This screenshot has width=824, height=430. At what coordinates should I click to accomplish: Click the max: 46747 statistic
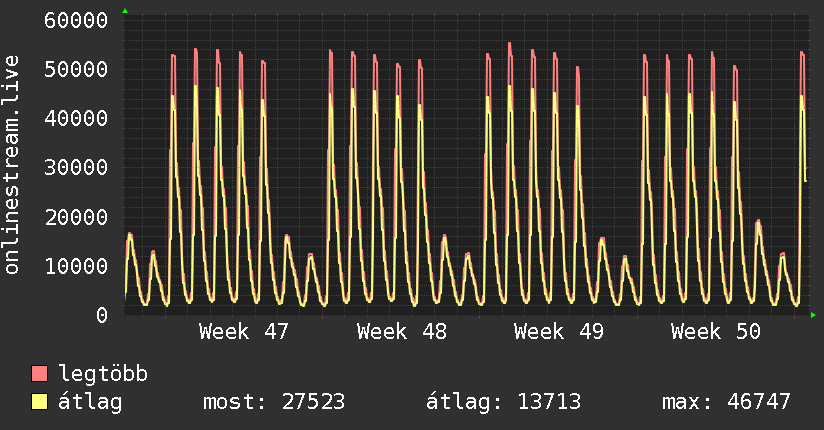click(x=726, y=402)
